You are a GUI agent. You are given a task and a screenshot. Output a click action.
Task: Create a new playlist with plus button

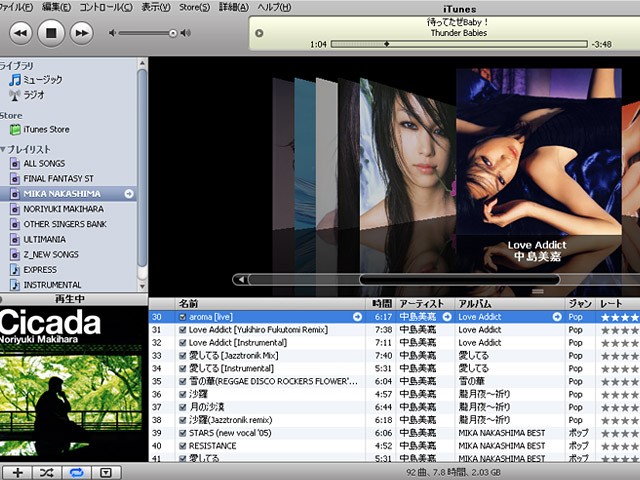[17, 473]
